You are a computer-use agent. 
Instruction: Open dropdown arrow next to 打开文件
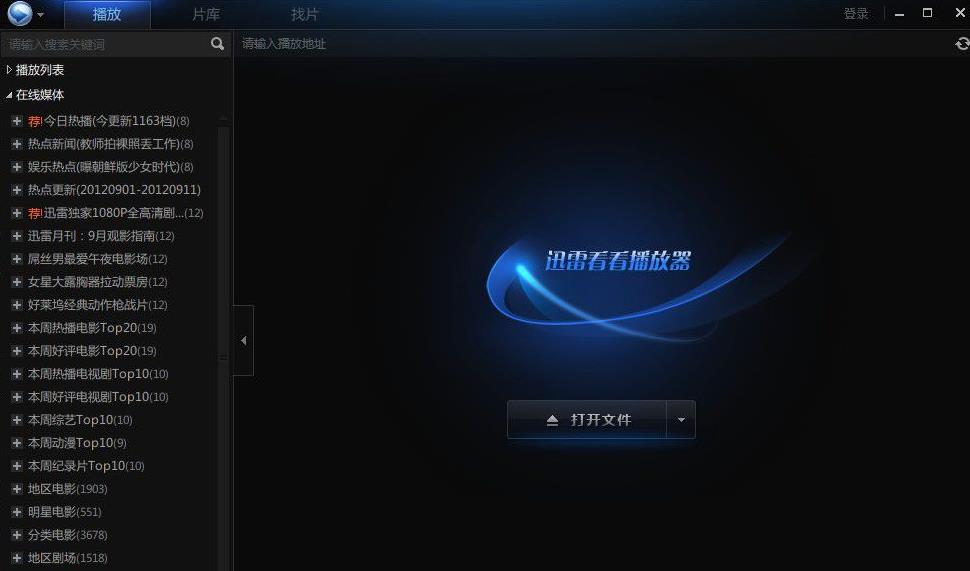point(681,419)
